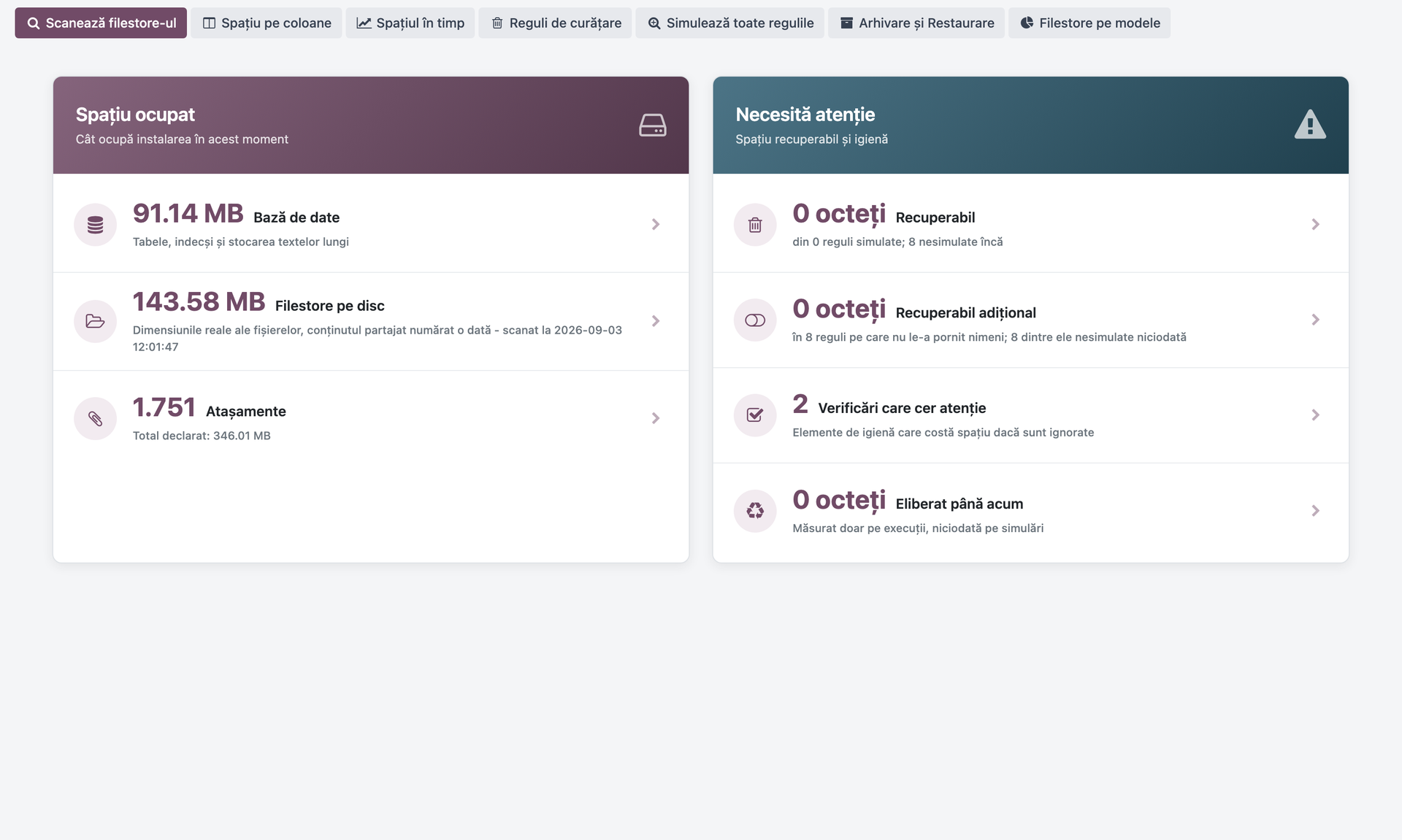Click the Atașamente label

click(246, 412)
